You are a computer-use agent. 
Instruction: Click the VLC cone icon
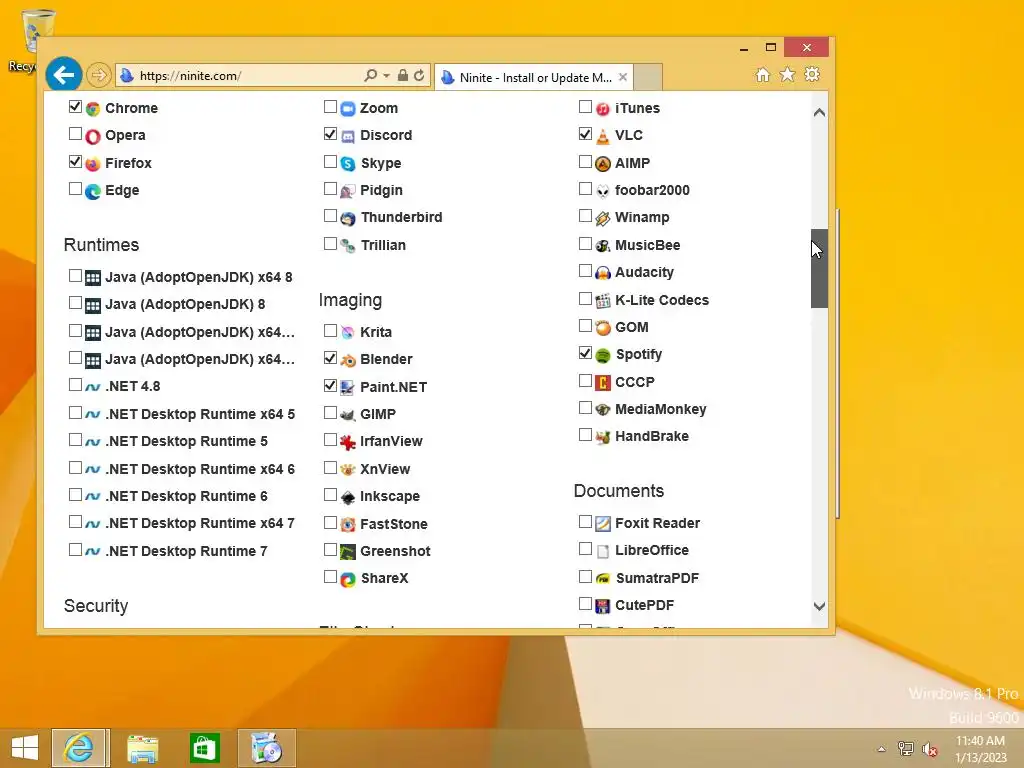point(603,136)
